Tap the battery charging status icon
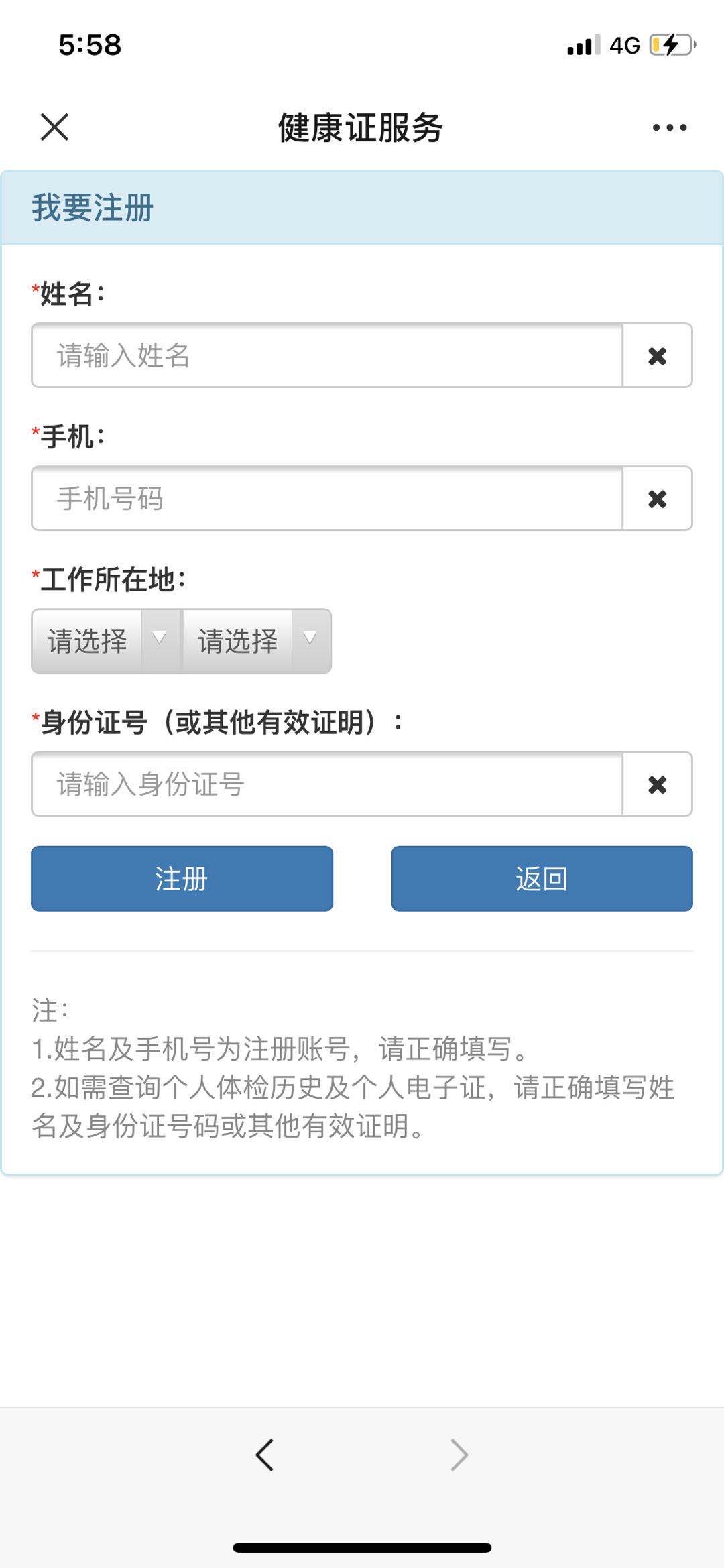This screenshot has height=1568, width=724. pos(672,45)
